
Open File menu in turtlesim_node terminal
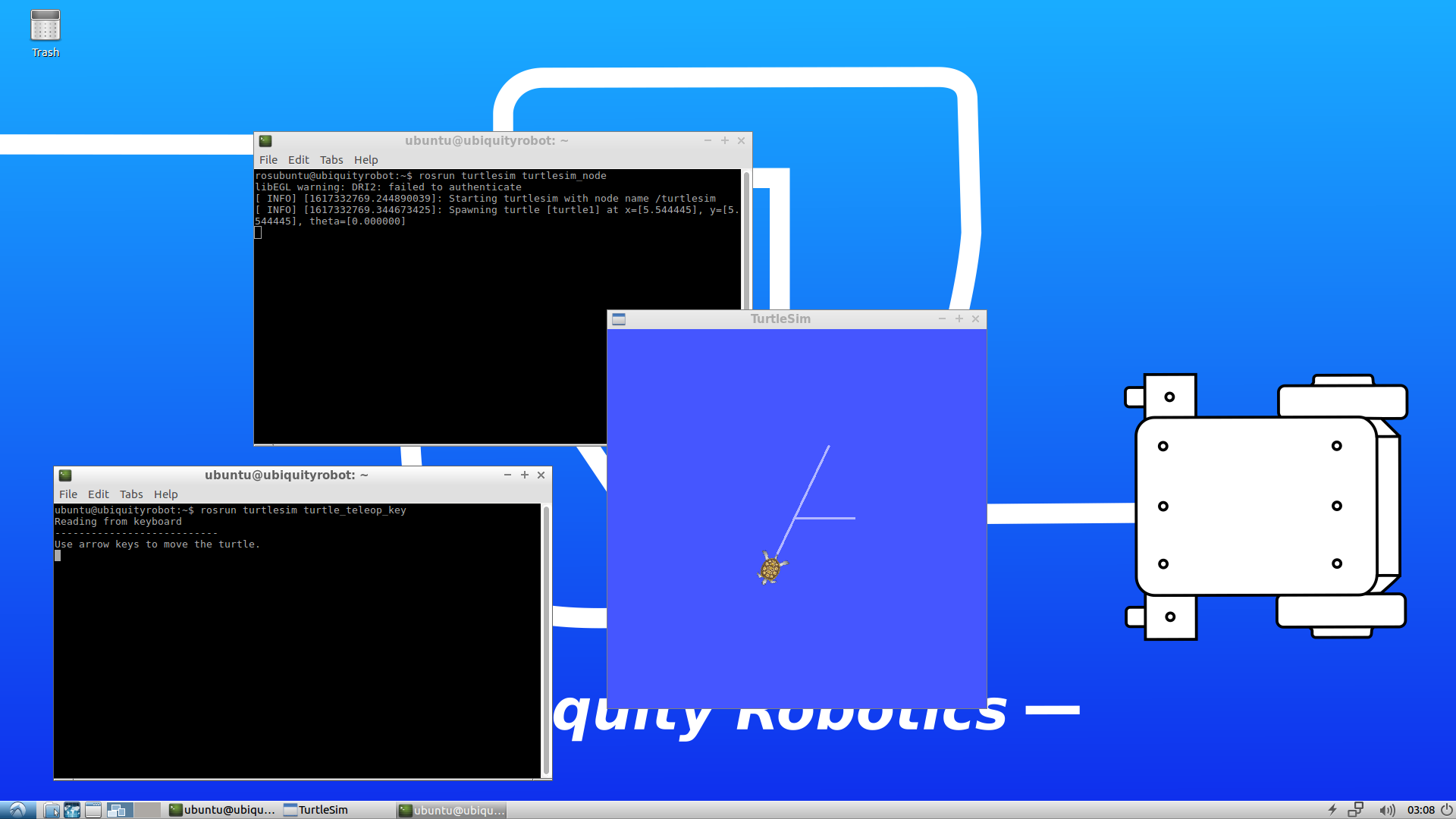point(268,159)
